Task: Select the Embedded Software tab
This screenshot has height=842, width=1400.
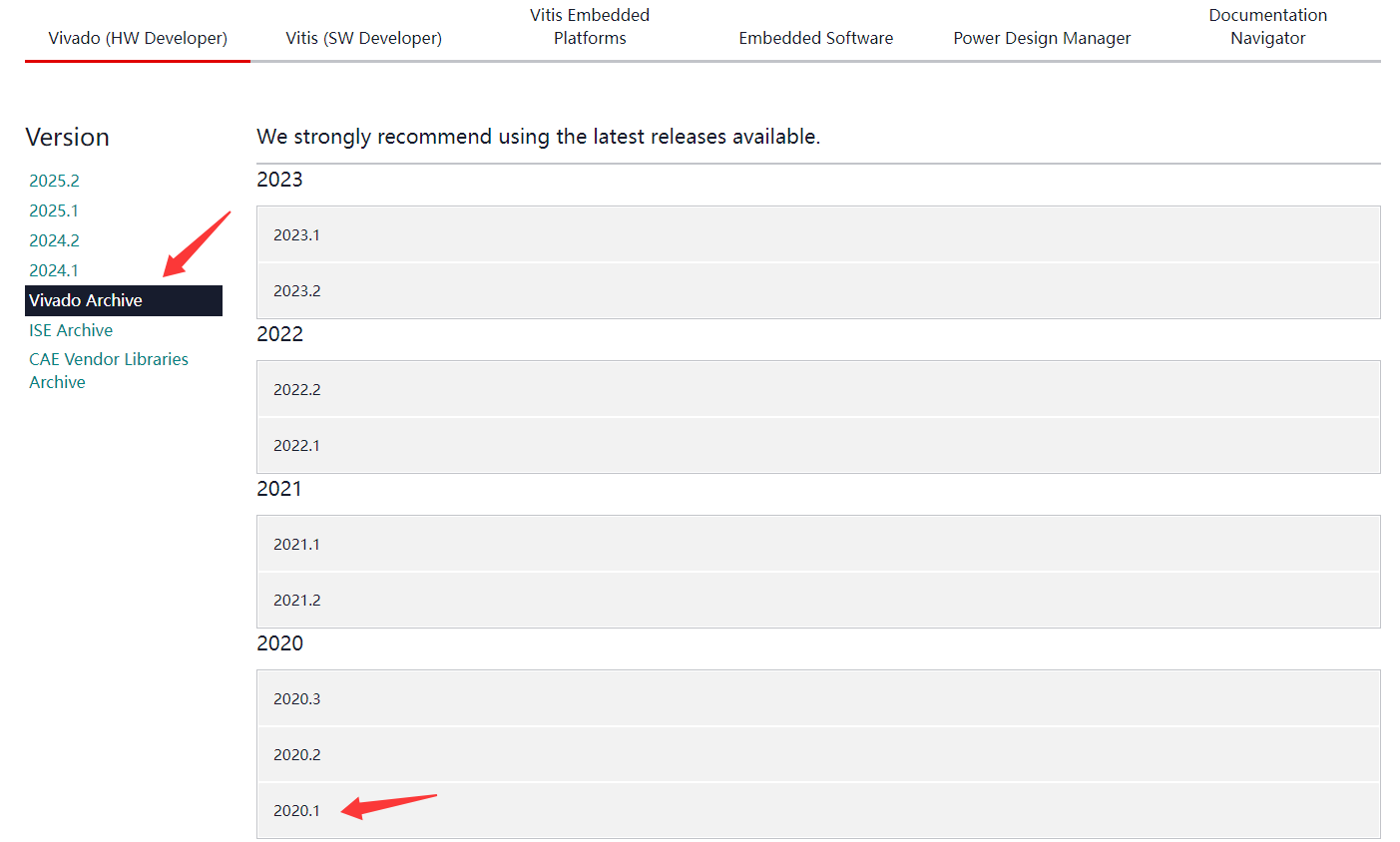Action: click(x=816, y=38)
